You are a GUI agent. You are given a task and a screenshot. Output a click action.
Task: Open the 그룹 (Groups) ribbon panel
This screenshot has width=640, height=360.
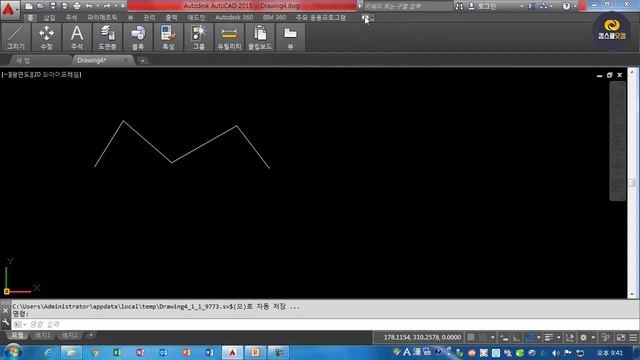tap(199, 37)
